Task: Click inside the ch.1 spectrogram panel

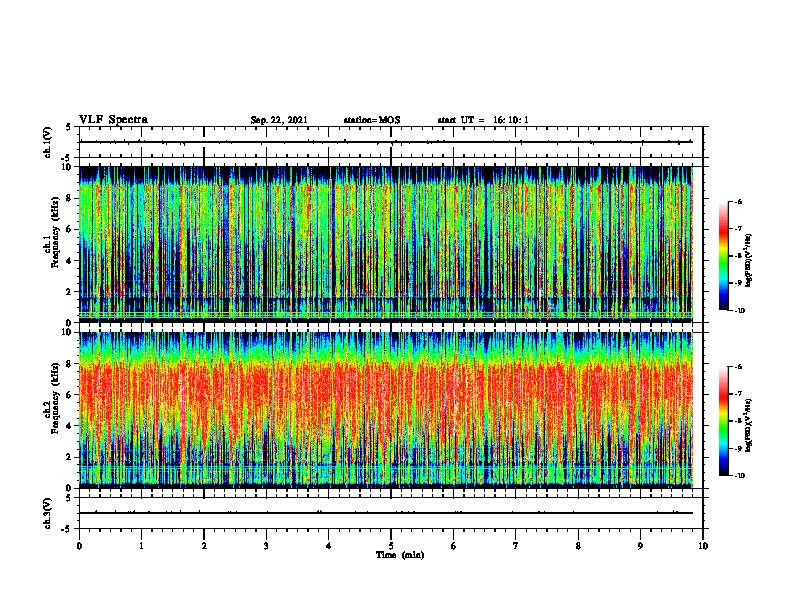Action: pos(386,244)
